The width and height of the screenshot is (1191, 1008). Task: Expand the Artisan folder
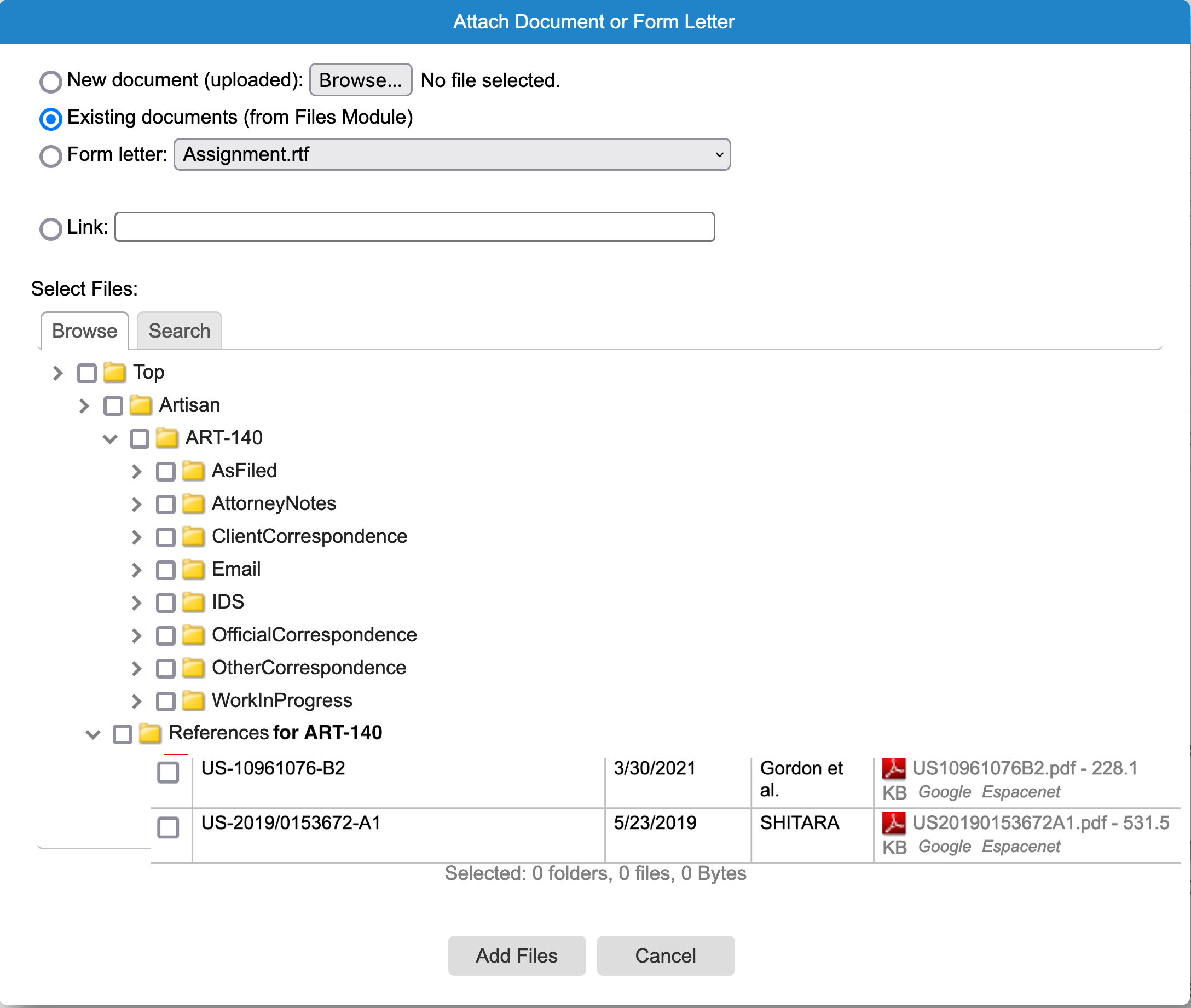tap(84, 405)
